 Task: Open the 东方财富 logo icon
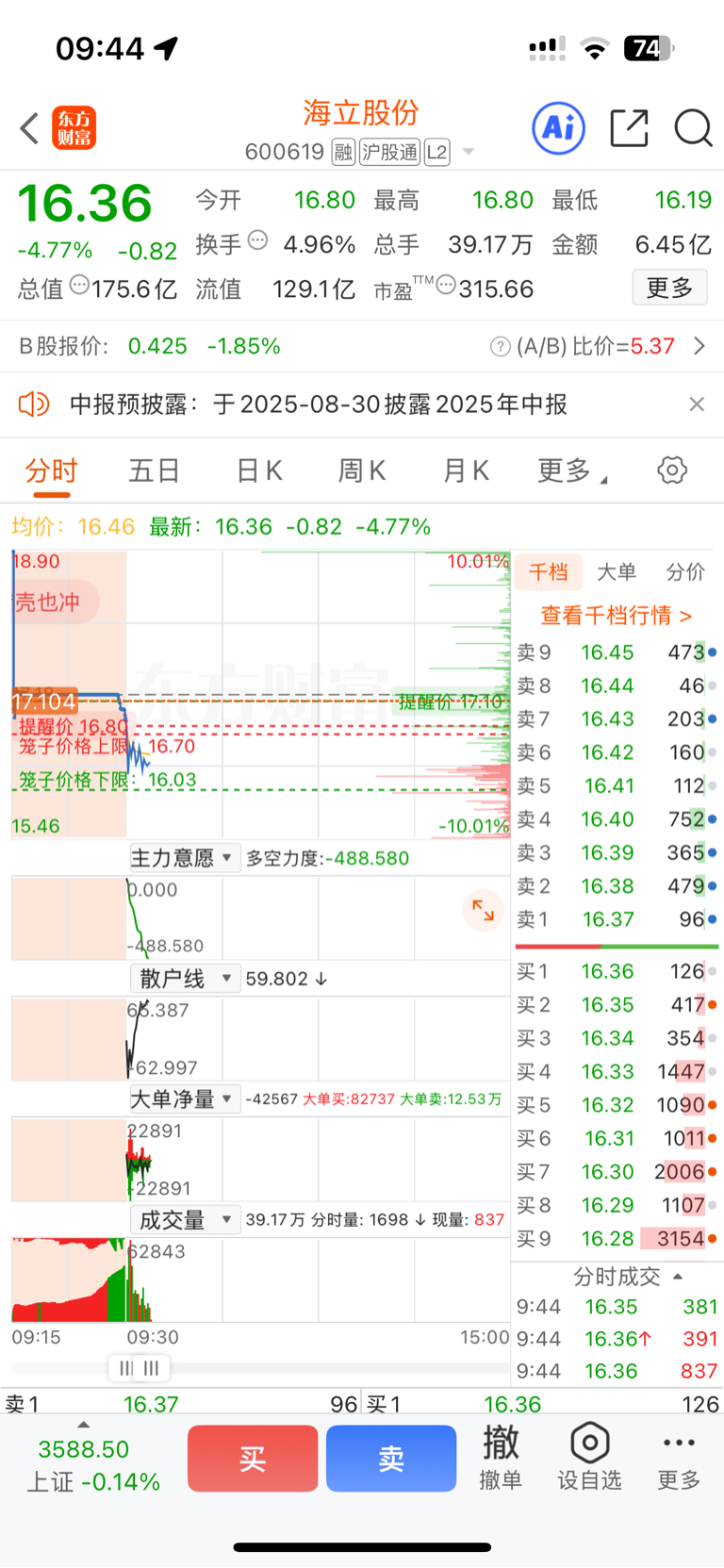click(x=74, y=128)
